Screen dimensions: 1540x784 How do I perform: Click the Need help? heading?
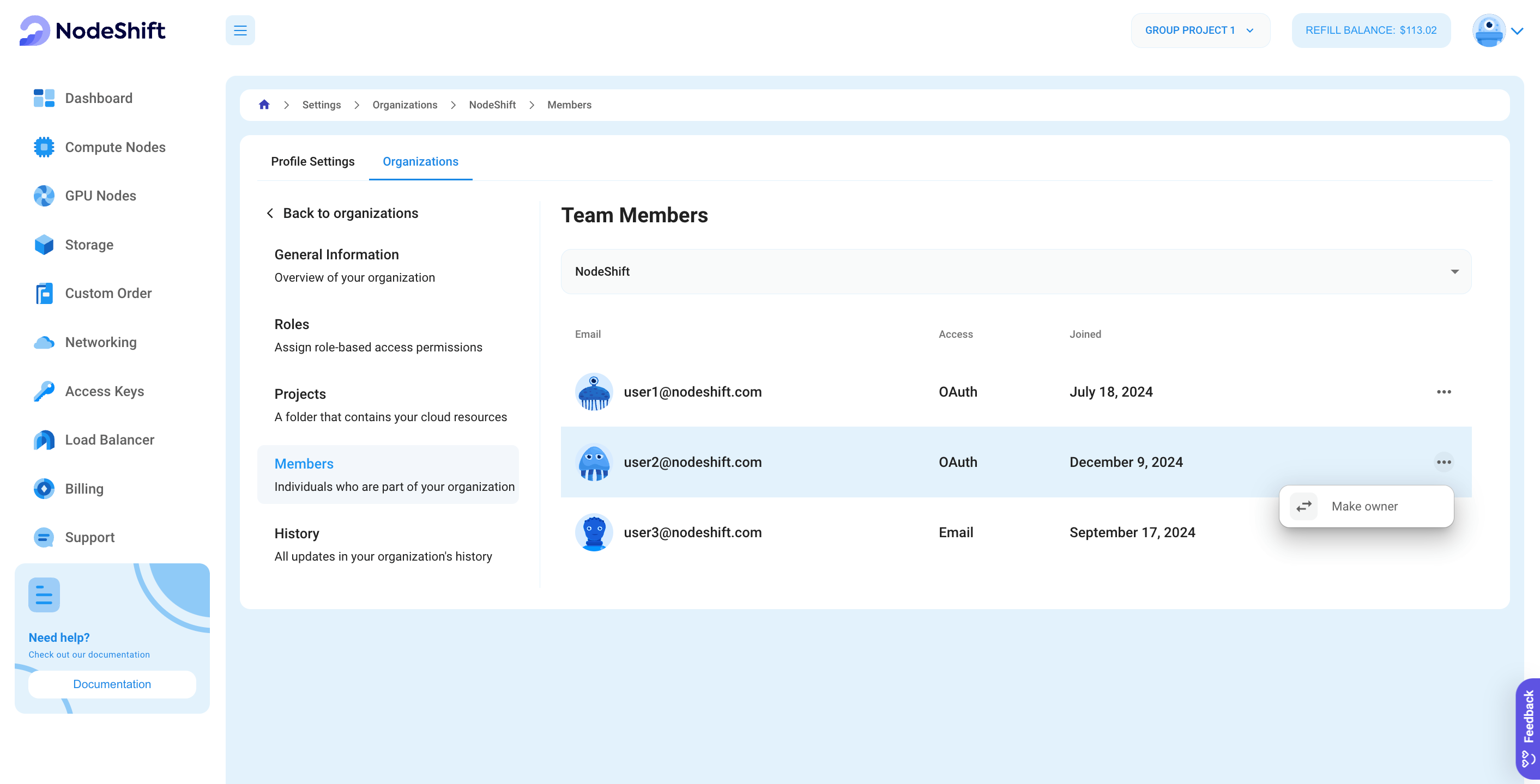coord(59,637)
